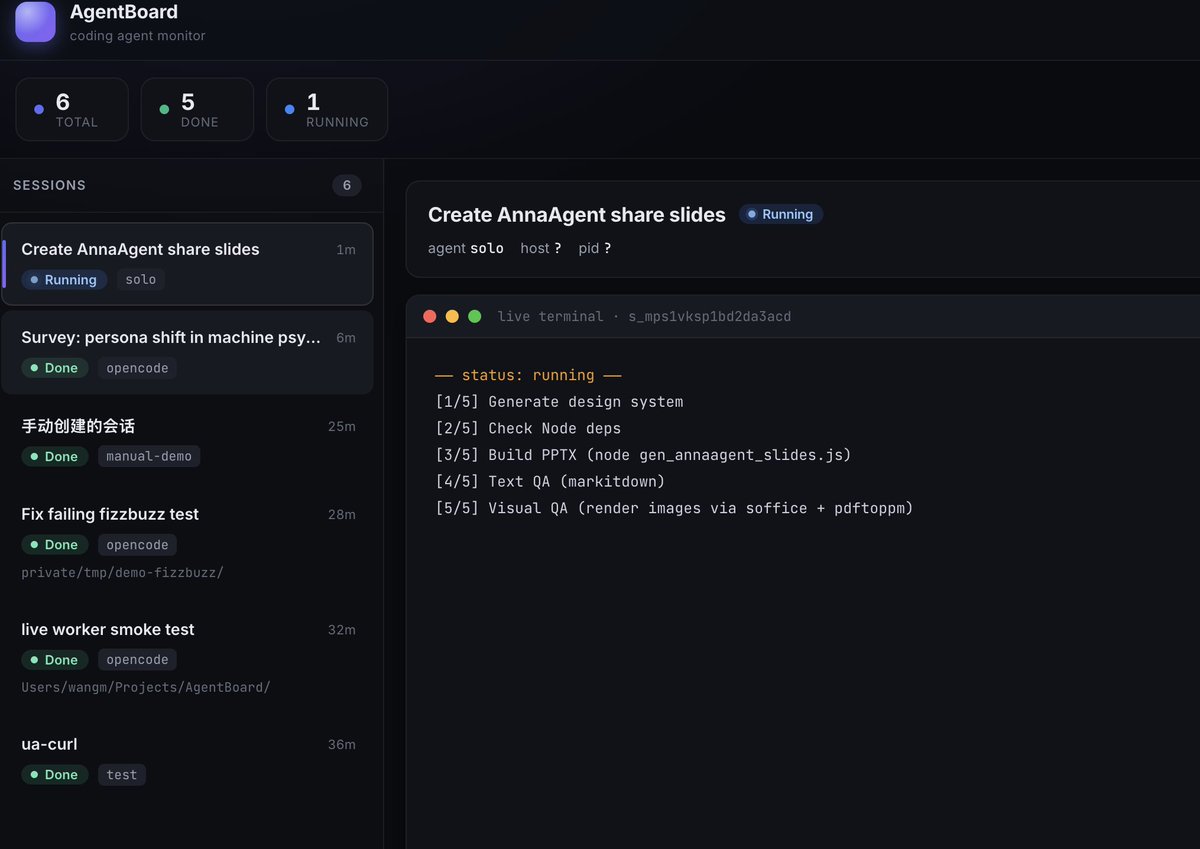Click the manual-demo tag
Image resolution: width=1200 pixels, height=849 pixels.
click(x=149, y=456)
